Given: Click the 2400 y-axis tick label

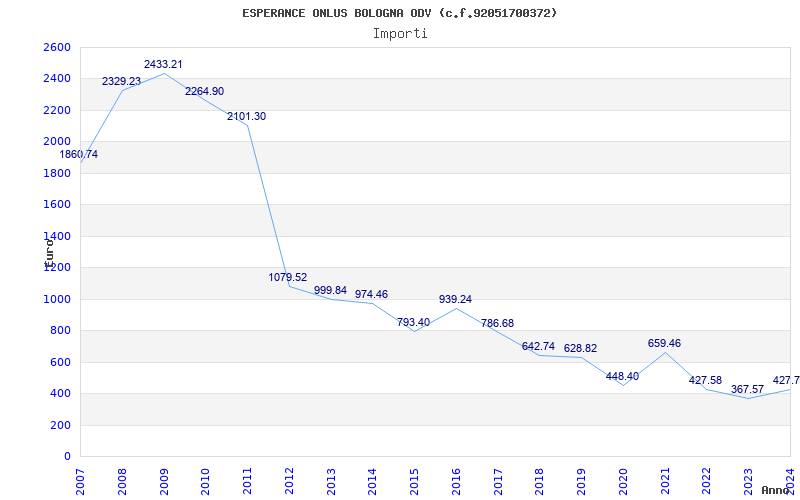Looking at the screenshot, I should pyautogui.click(x=57, y=79).
